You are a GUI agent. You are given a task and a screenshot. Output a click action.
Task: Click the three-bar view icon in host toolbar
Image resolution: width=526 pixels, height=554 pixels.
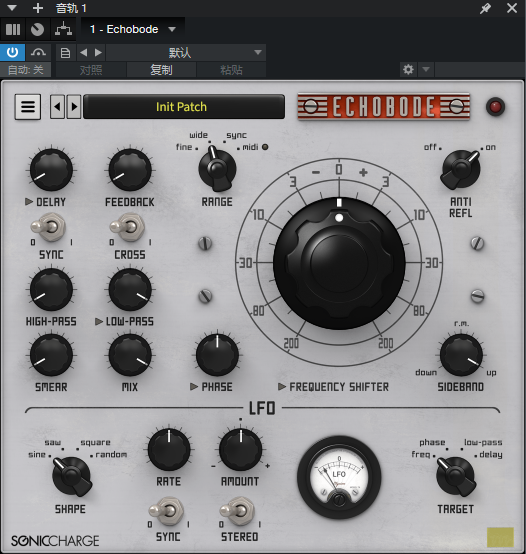point(13,29)
